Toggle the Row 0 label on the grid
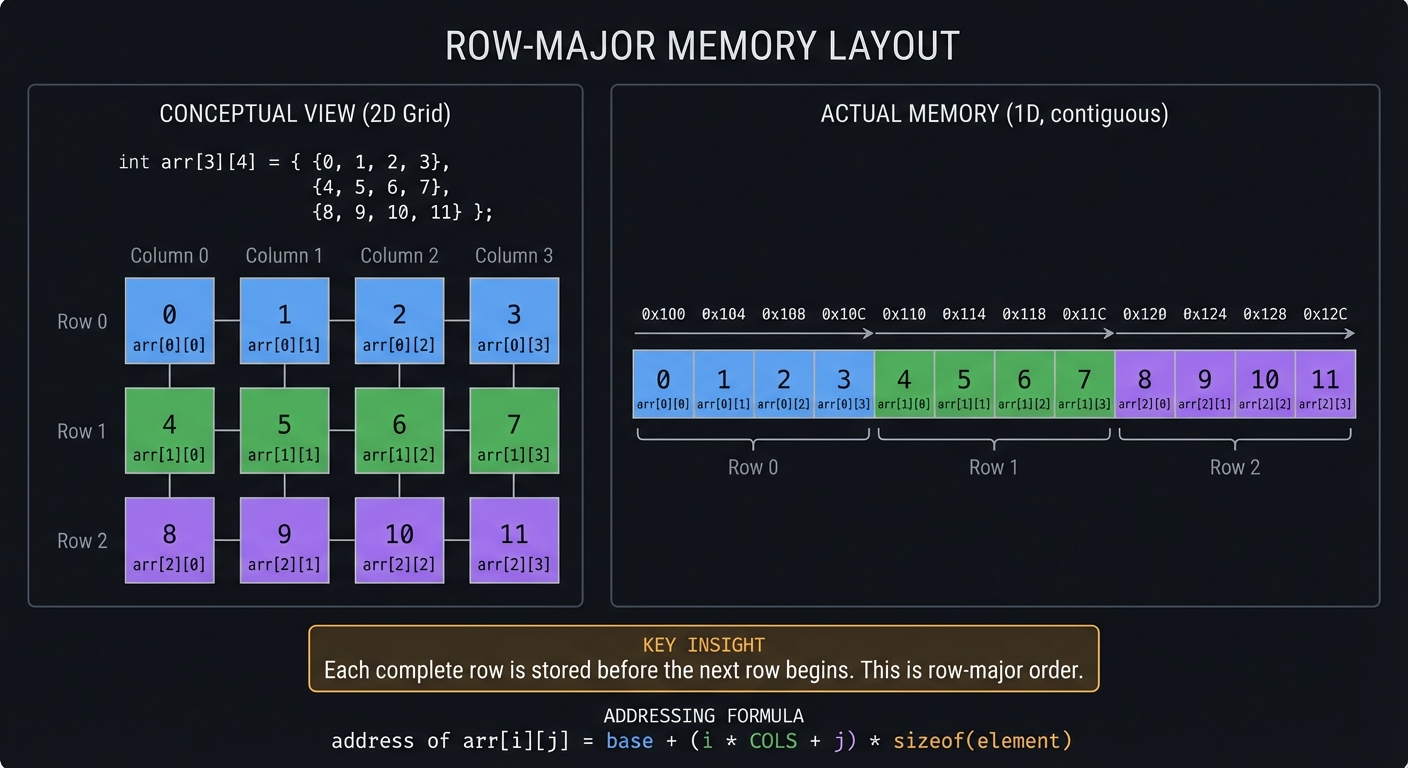Image resolution: width=1408 pixels, height=768 pixels. tap(81, 321)
